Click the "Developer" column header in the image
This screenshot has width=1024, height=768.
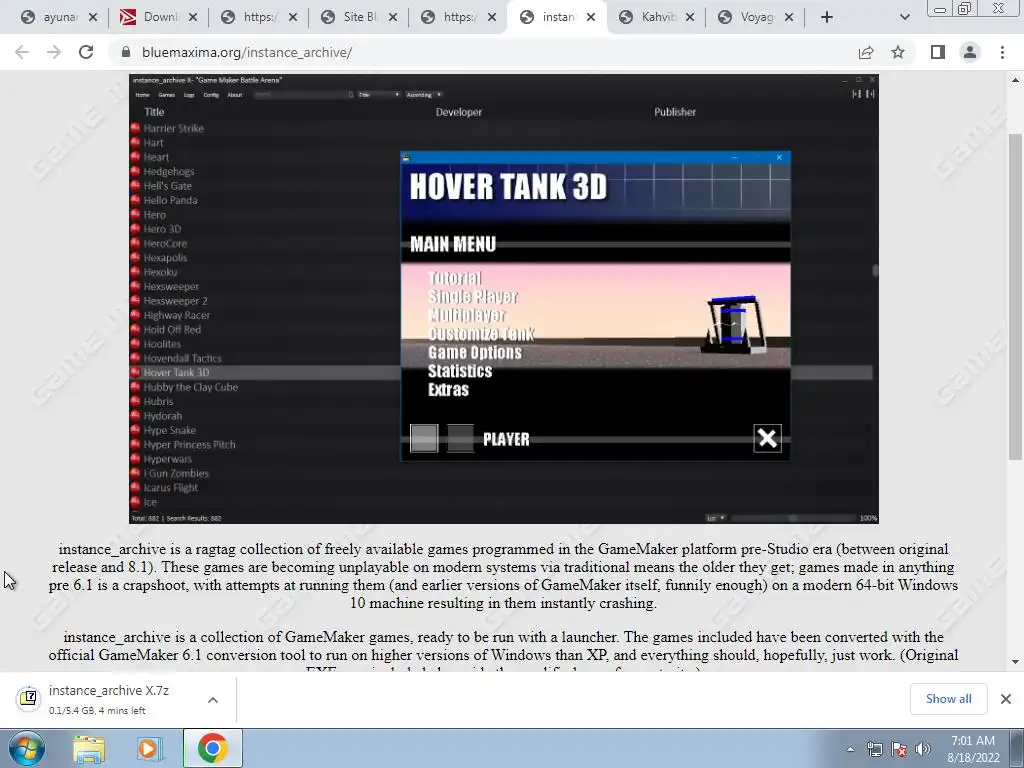coord(458,112)
